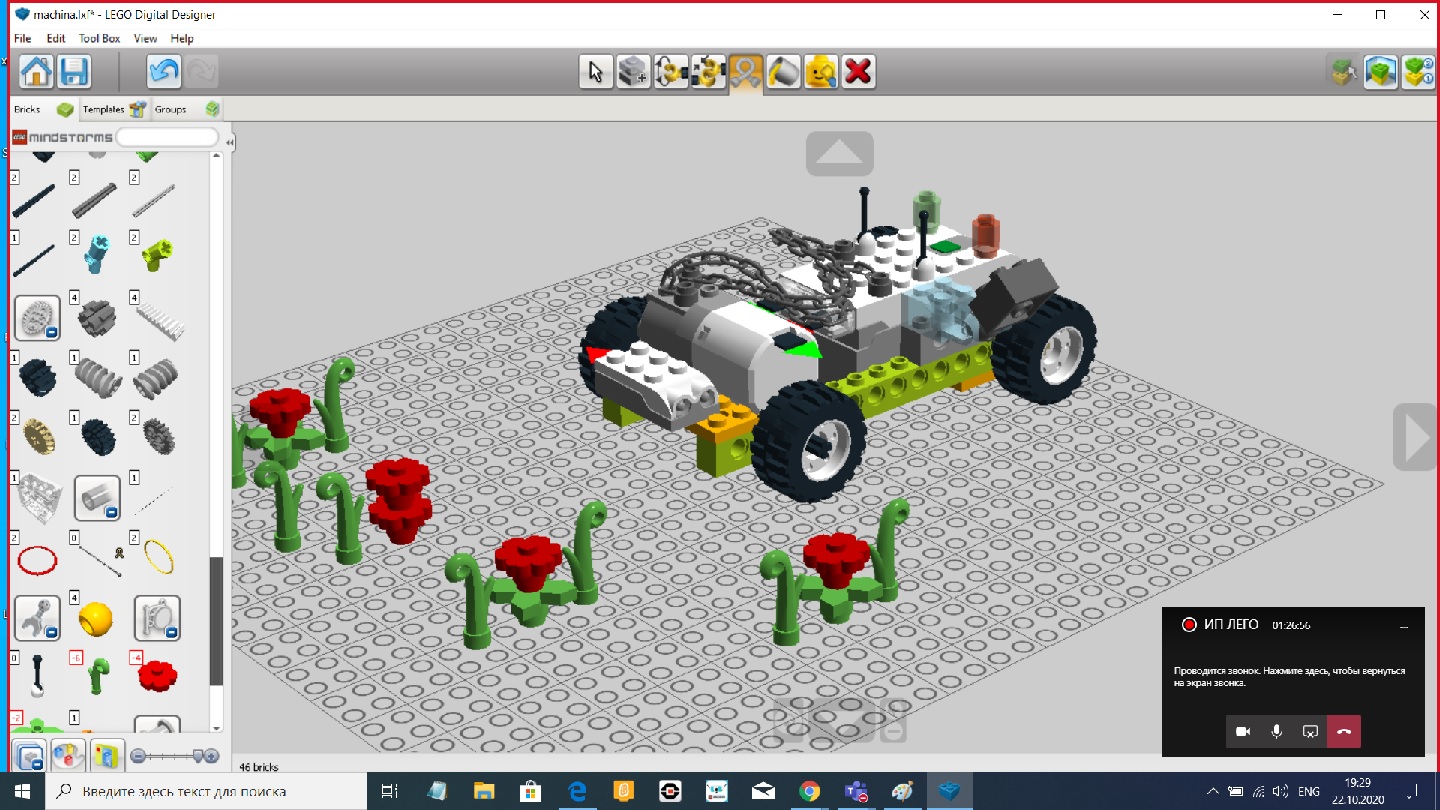The height and width of the screenshot is (810, 1440).
Task: Go to the Home screen icon
Action: click(x=36, y=72)
